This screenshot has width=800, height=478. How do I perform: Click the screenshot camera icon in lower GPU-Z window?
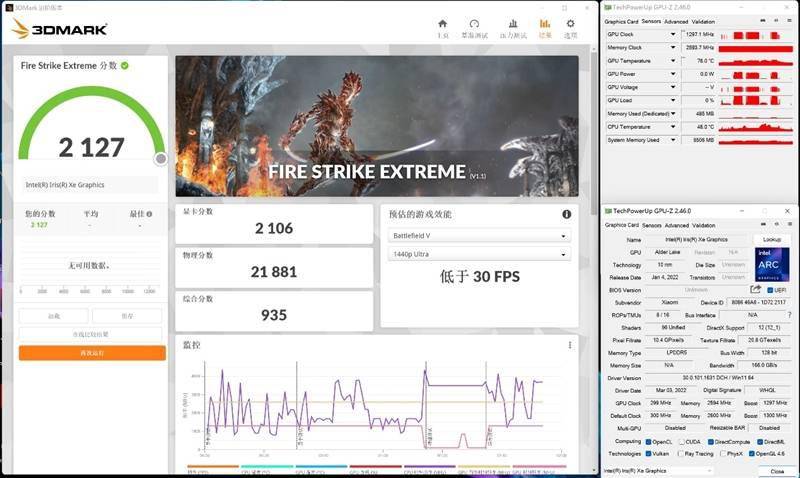coord(763,224)
